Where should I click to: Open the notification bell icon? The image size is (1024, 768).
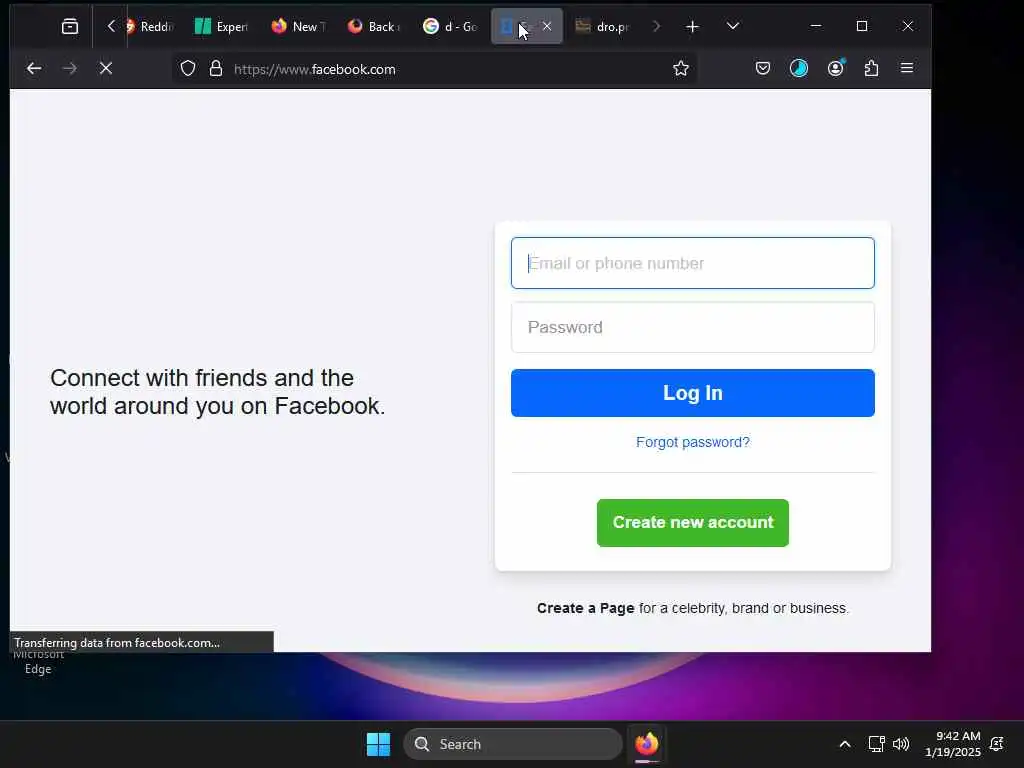[997, 744]
